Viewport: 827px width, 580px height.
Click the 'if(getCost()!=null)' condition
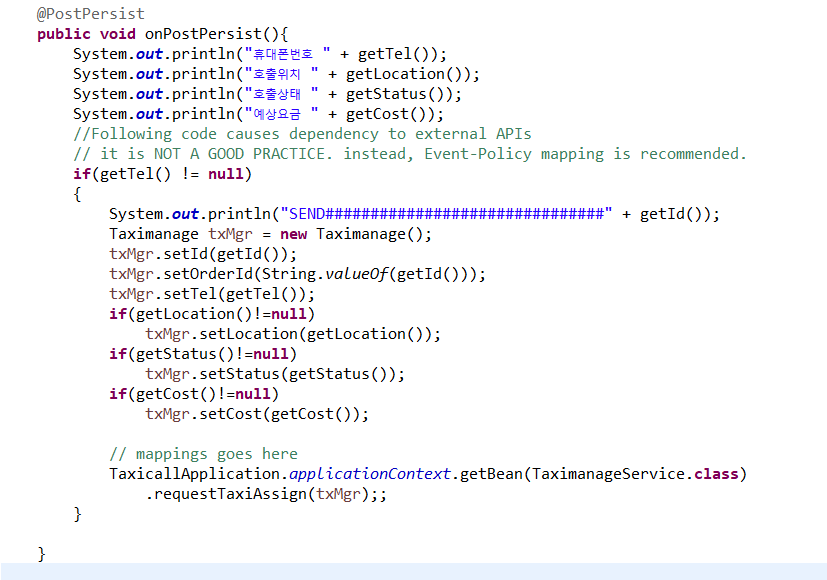click(194, 394)
